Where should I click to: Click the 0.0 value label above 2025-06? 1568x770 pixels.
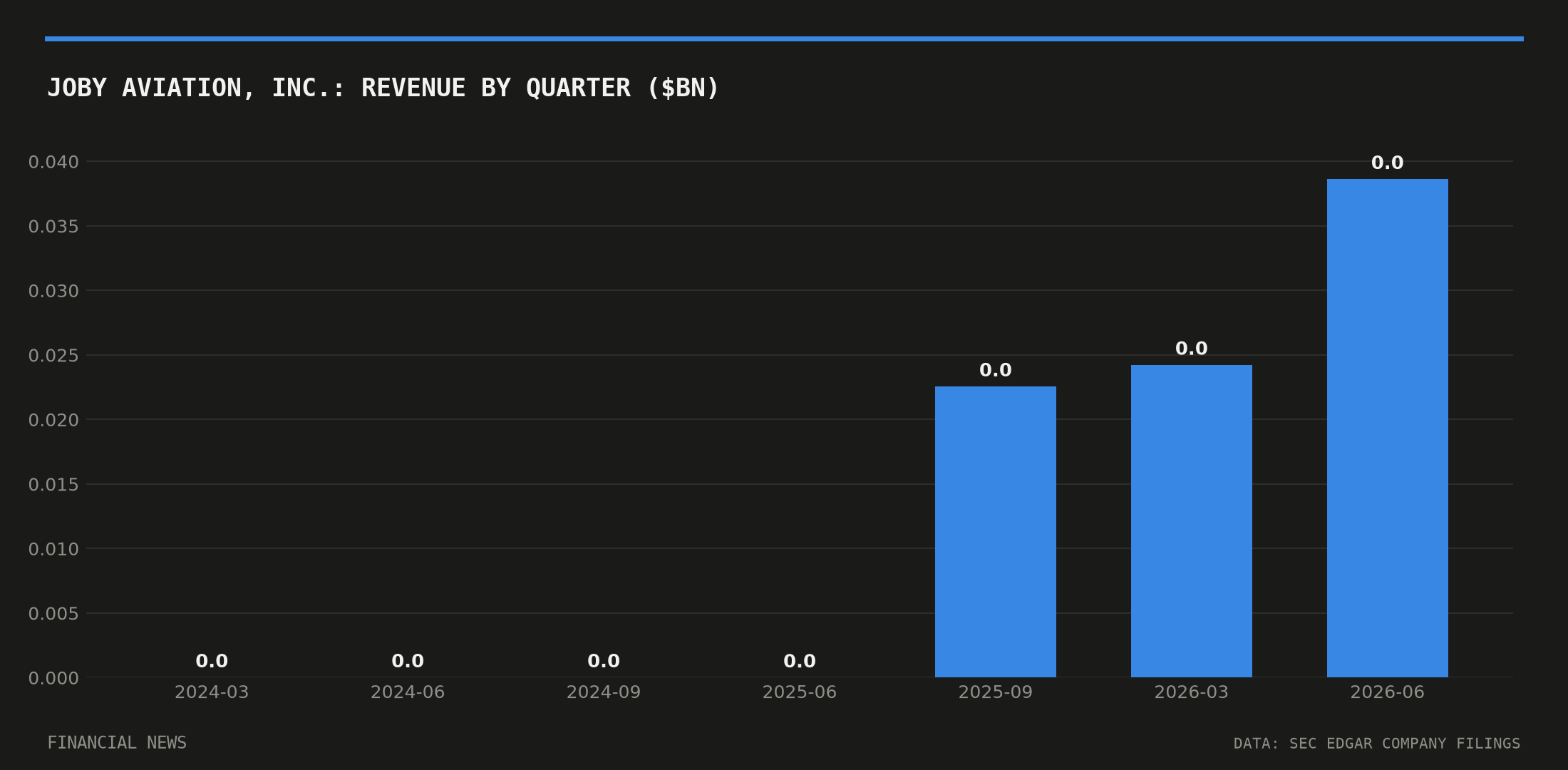(x=800, y=662)
